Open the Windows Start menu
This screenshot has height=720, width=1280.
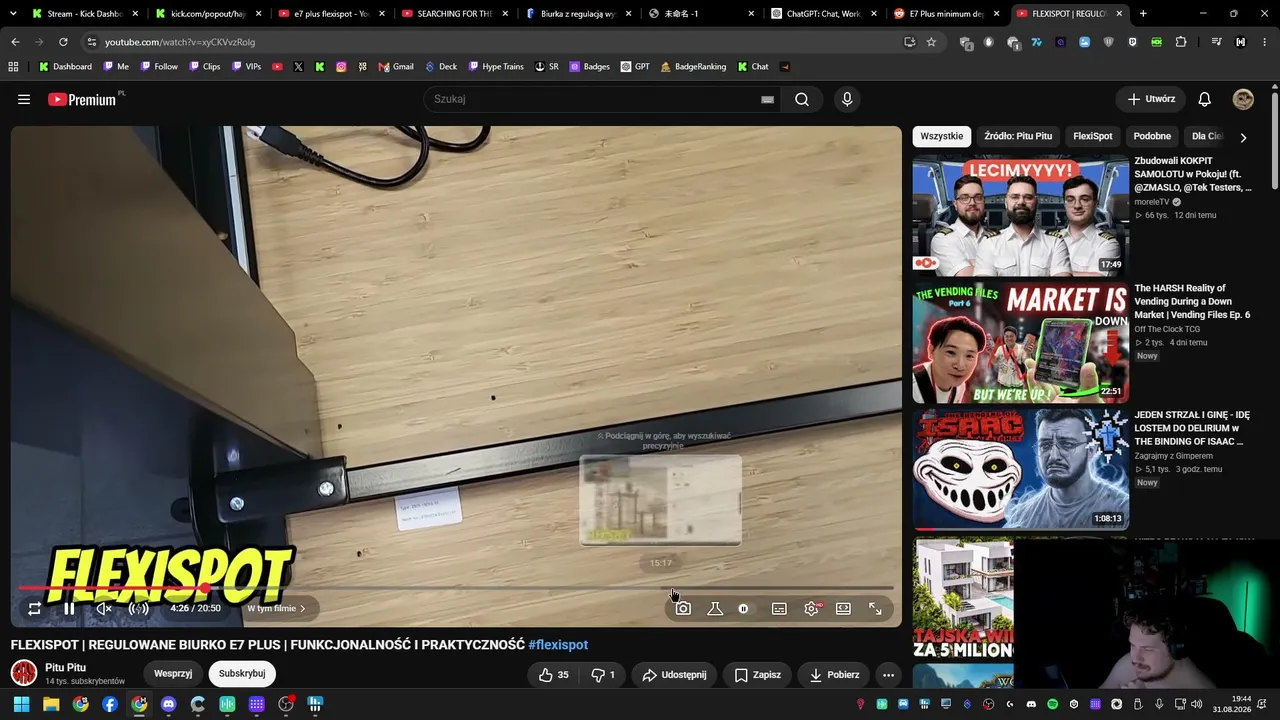22,704
